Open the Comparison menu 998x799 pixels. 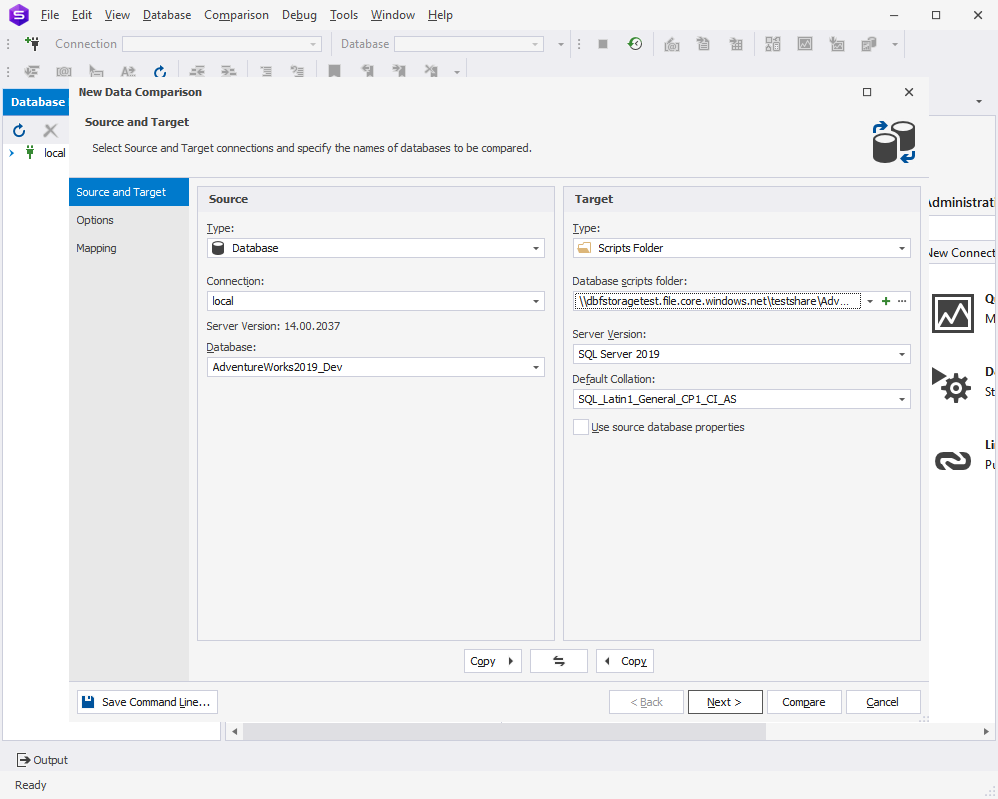click(236, 15)
